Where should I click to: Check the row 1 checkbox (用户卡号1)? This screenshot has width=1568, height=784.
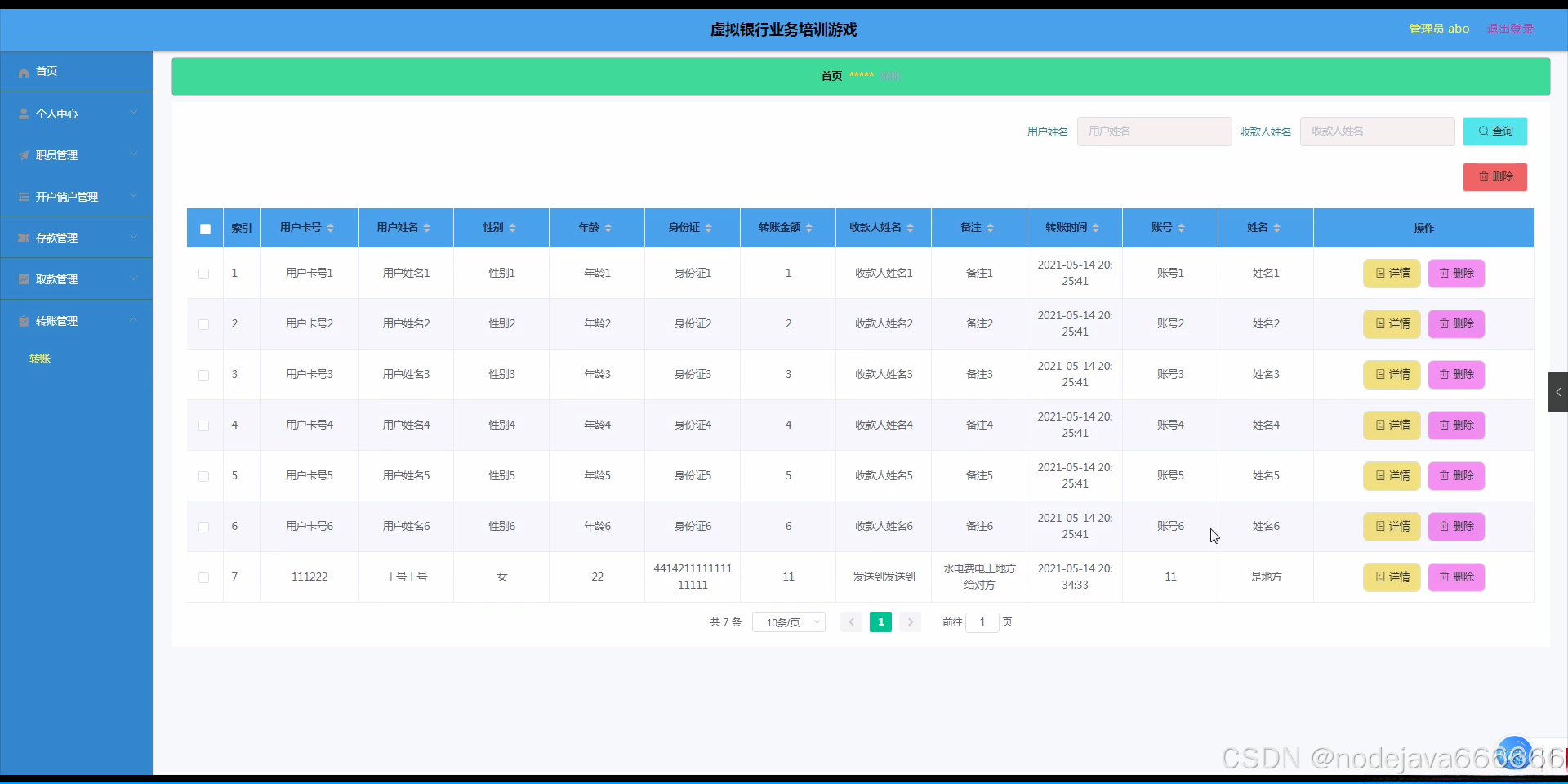[x=204, y=274]
